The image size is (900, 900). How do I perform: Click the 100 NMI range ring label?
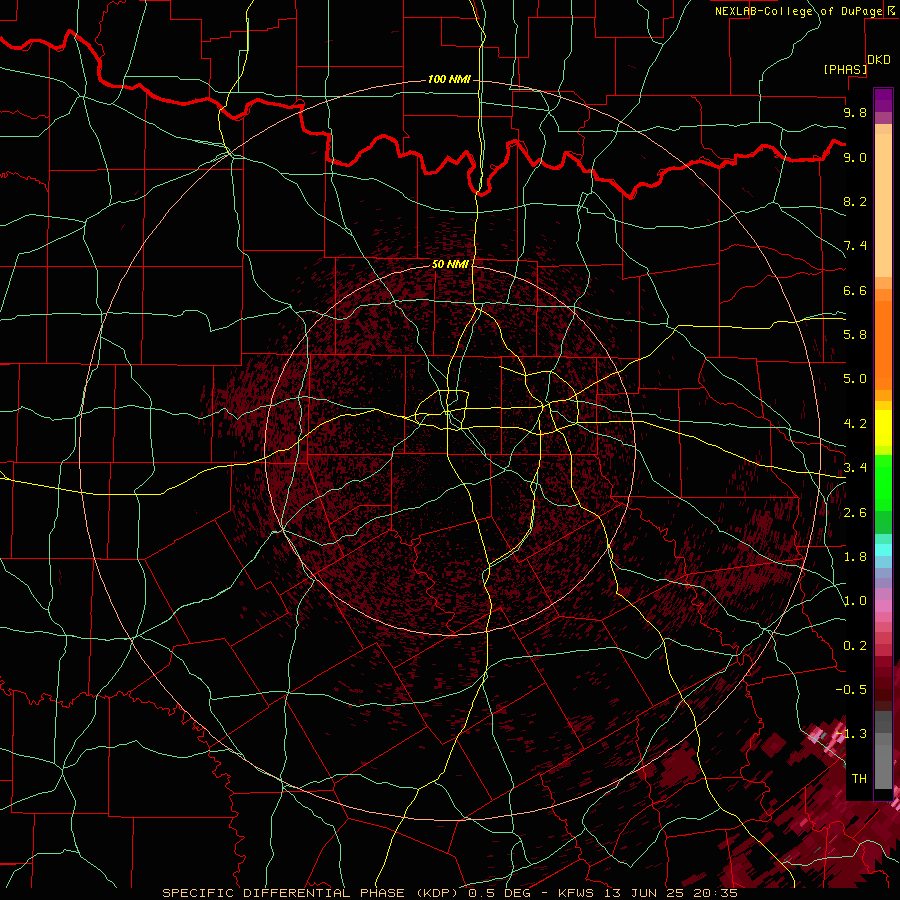point(449,79)
